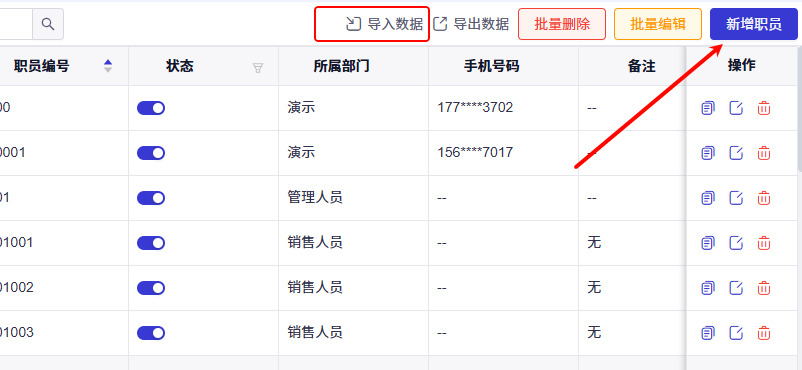Toggle the status switch of the 管理人员 row
The width and height of the screenshot is (802, 370).
151,198
